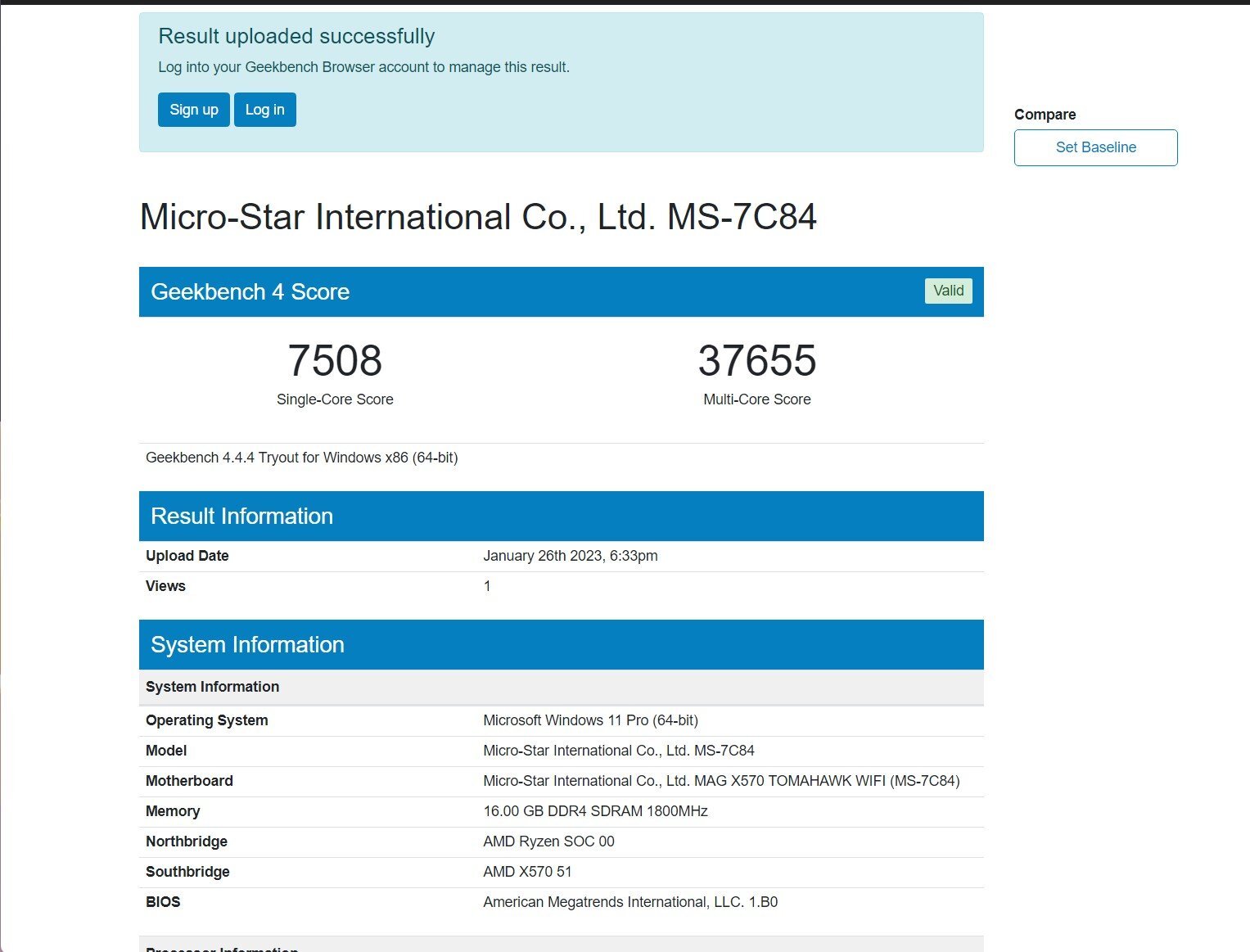This screenshot has width=1250, height=952.
Task: Click the American Megatrends International 1.B0 value
Action: click(x=630, y=902)
